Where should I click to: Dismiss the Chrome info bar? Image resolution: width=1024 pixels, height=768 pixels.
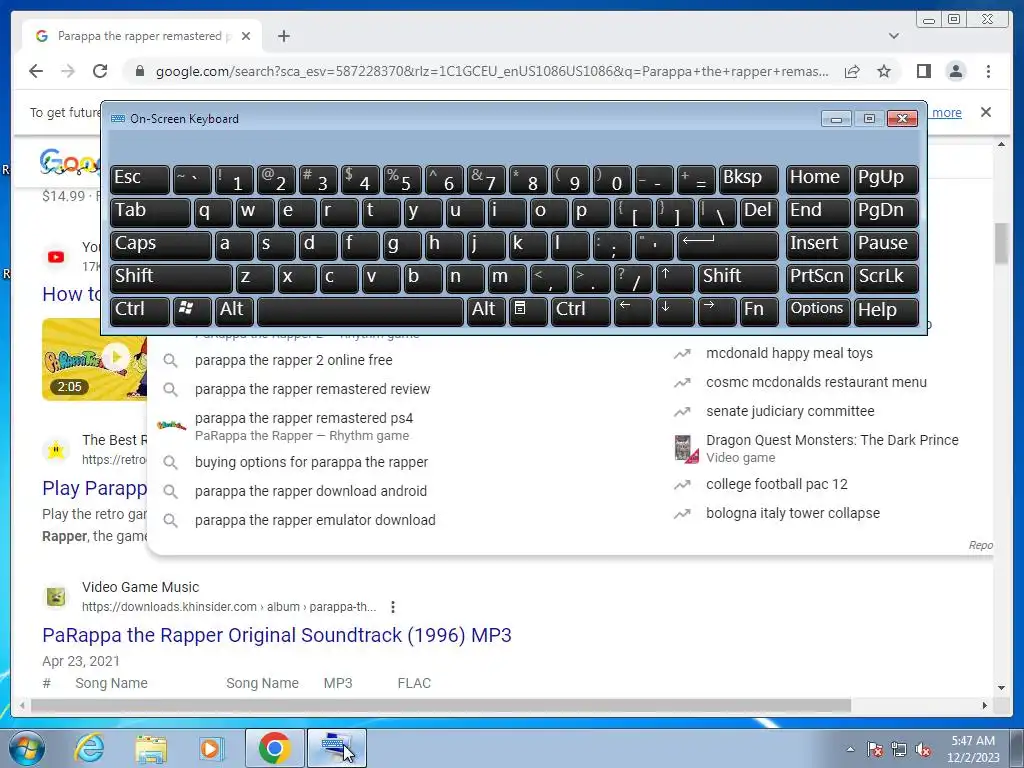point(985,112)
